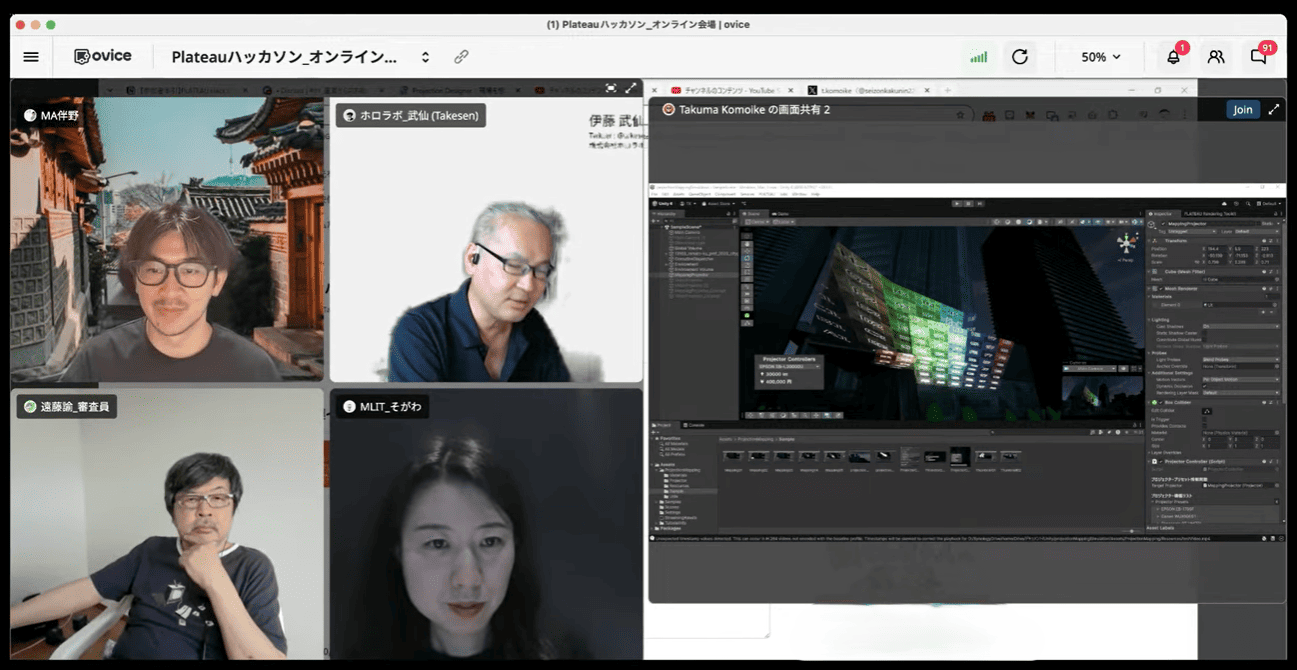
Task: Join Takuma Komoike's screen share
Action: pyautogui.click(x=1242, y=110)
